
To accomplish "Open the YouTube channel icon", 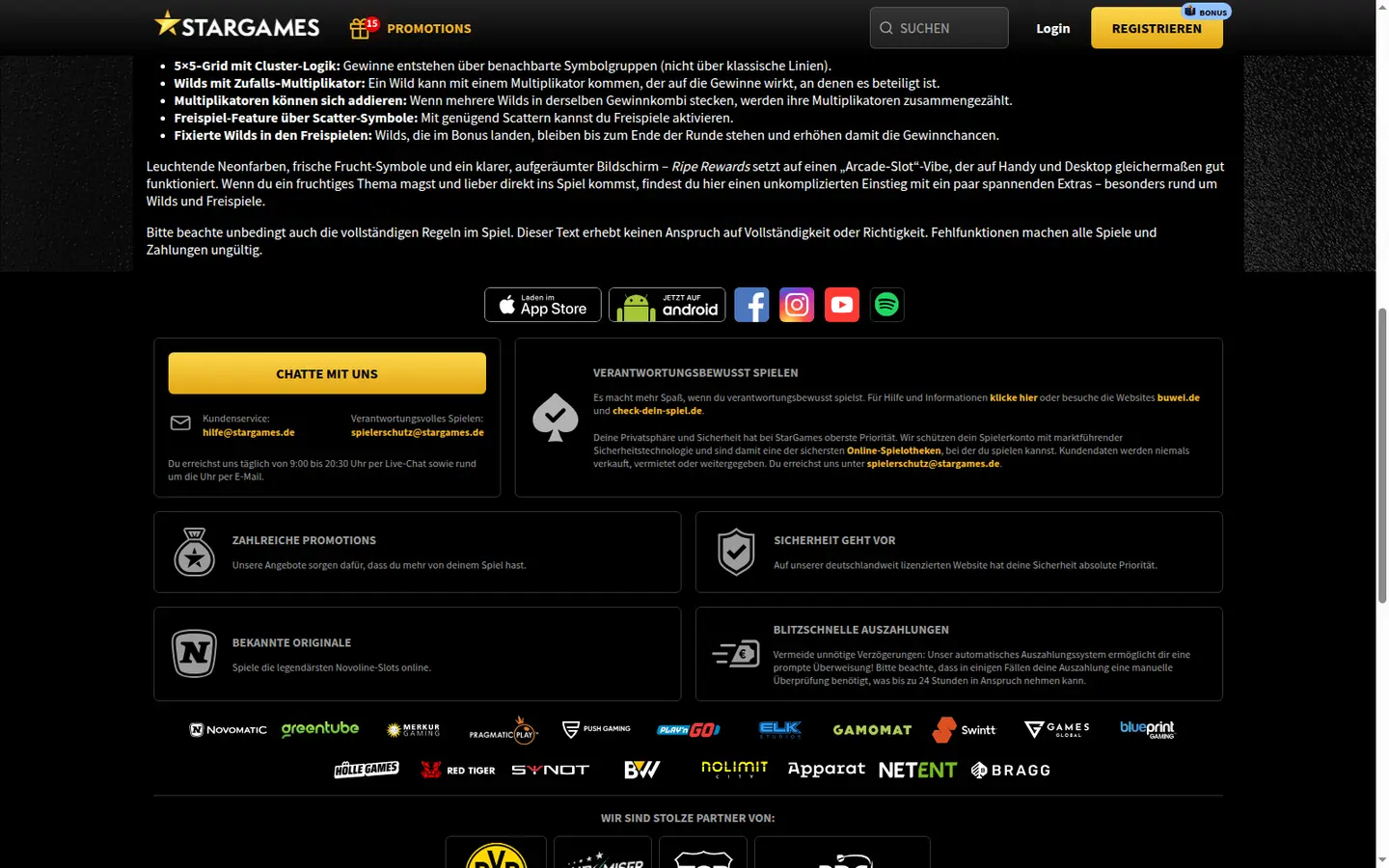I will (842, 305).
